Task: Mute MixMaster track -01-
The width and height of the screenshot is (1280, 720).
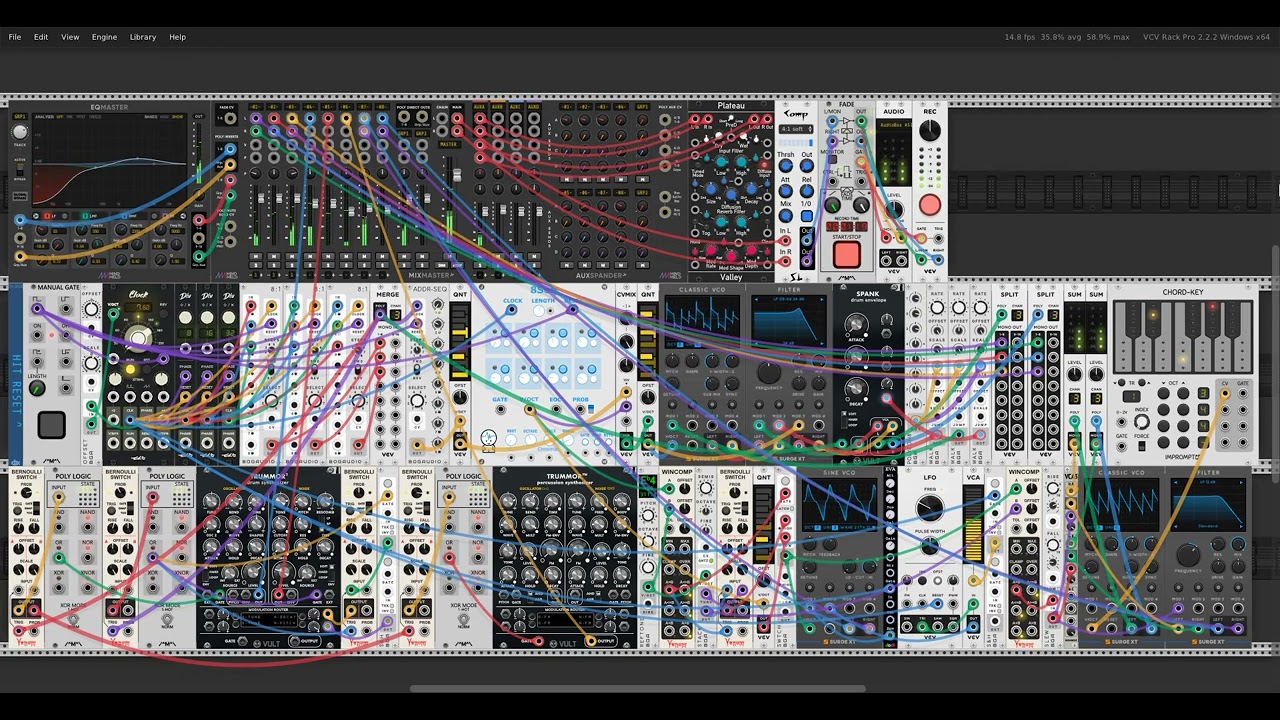Action: 255,258
